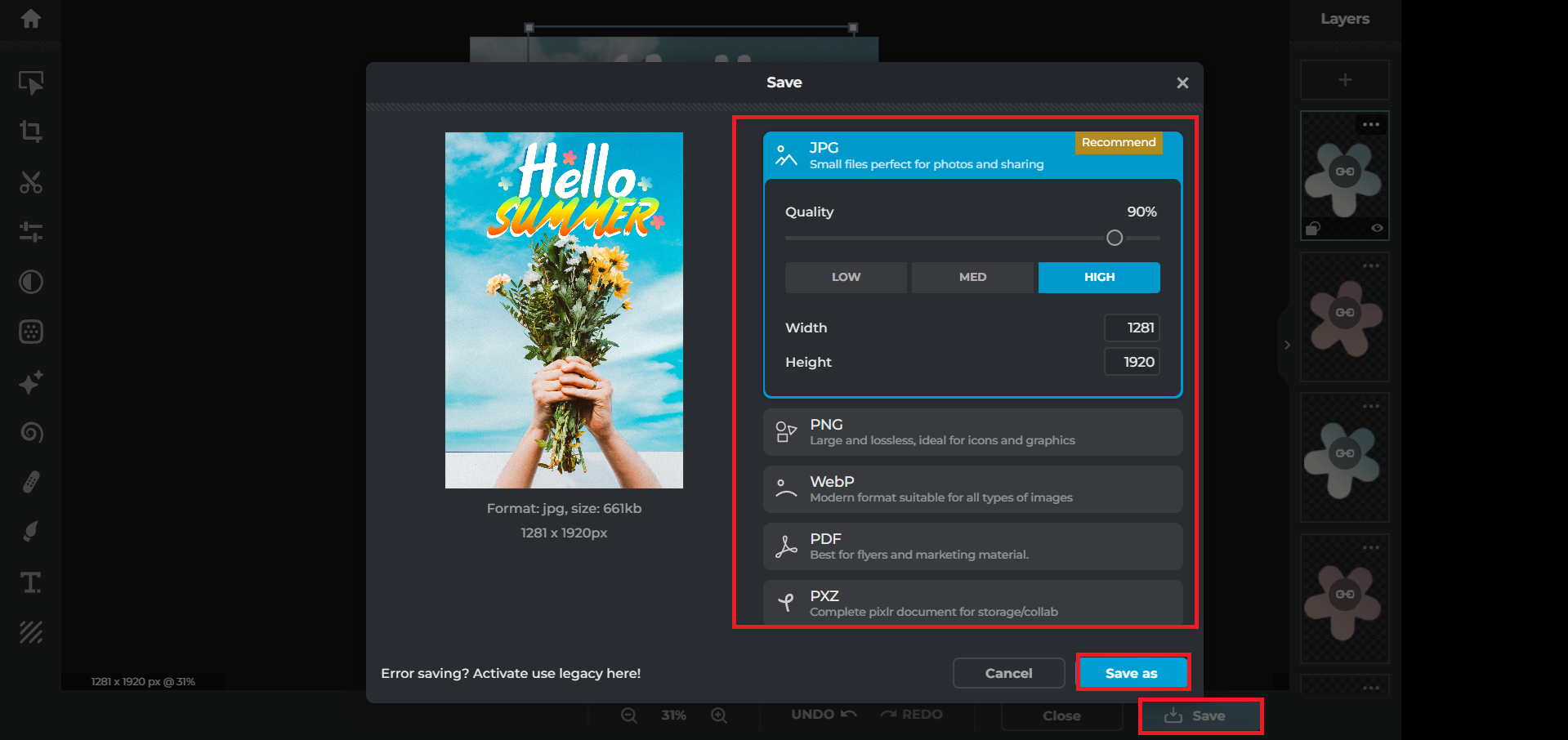
Task: Click UNDO in the bottom bar
Action: click(x=824, y=715)
